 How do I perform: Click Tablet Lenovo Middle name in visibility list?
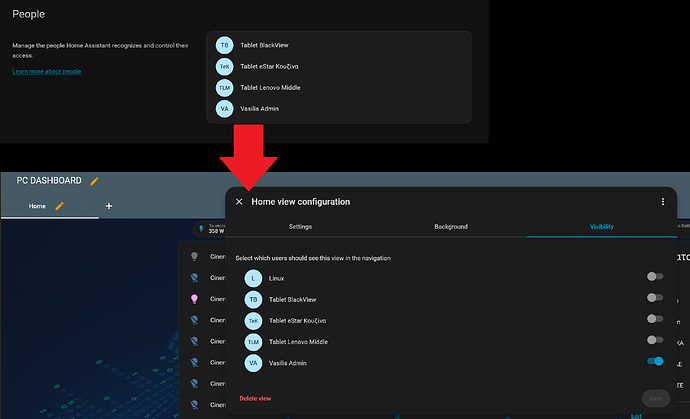(298, 342)
